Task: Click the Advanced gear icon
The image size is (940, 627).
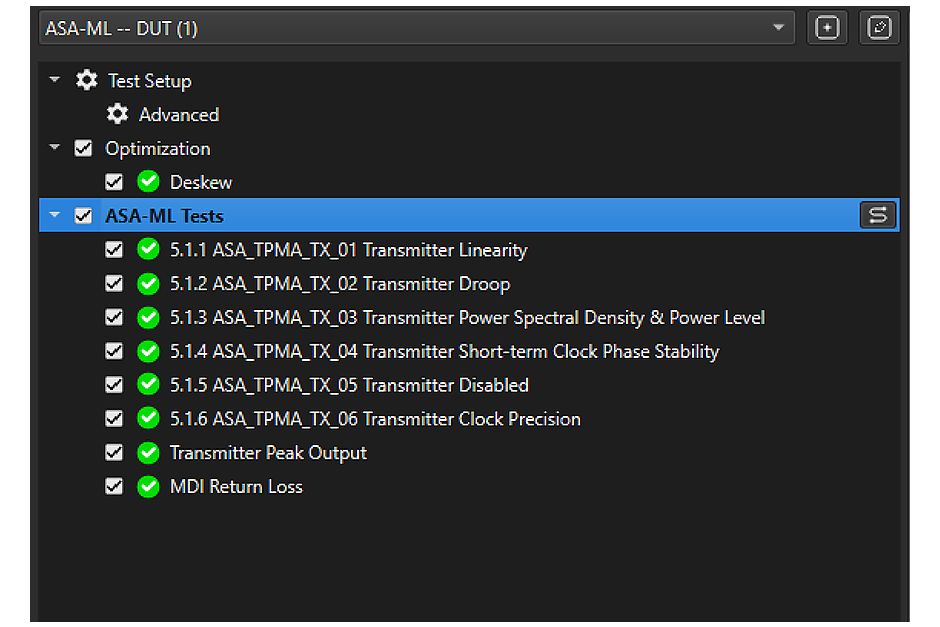Action: (x=118, y=115)
